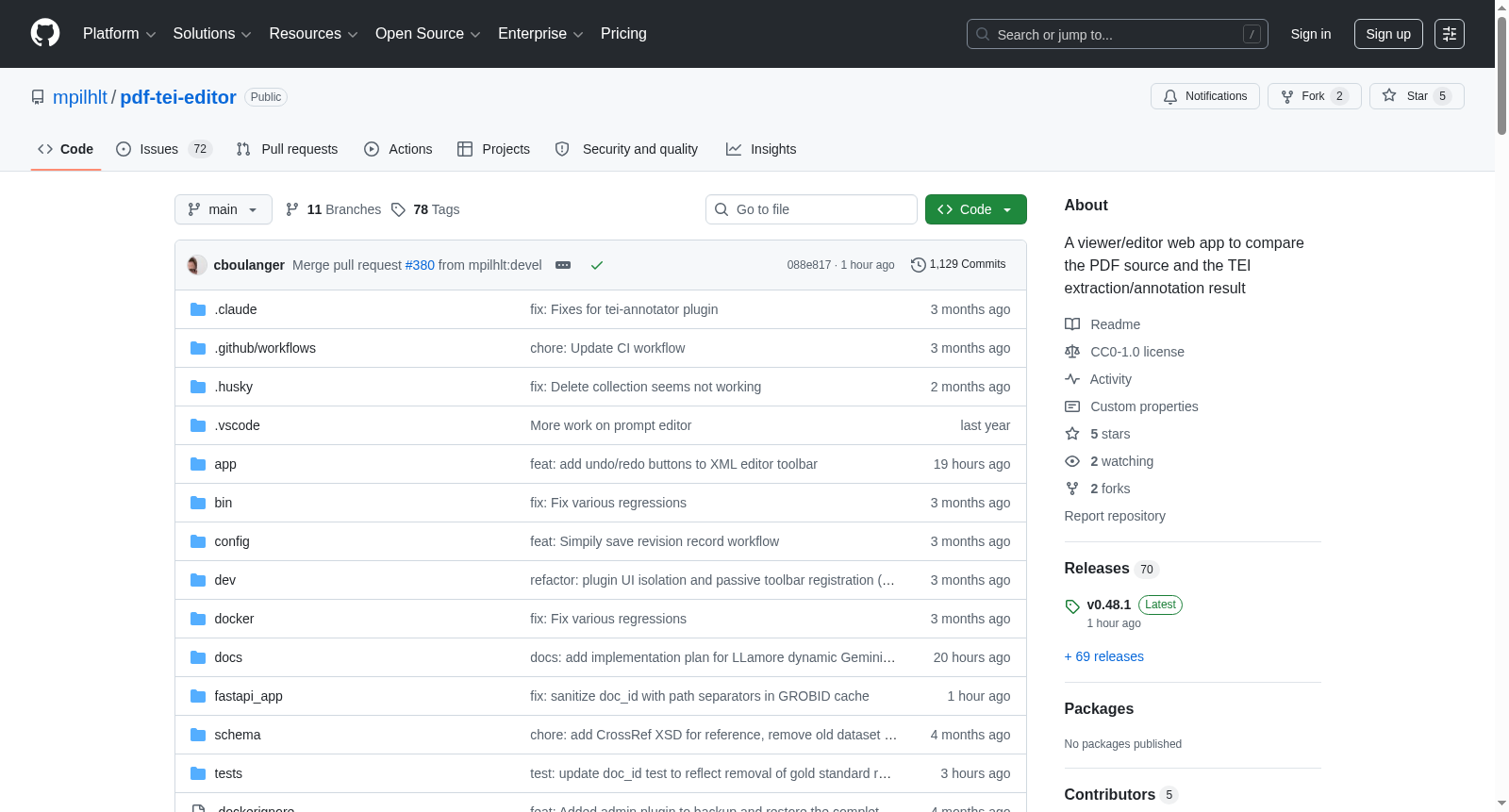This screenshot has width=1509, height=812.
Task: View the green check status icon
Action: (597, 265)
